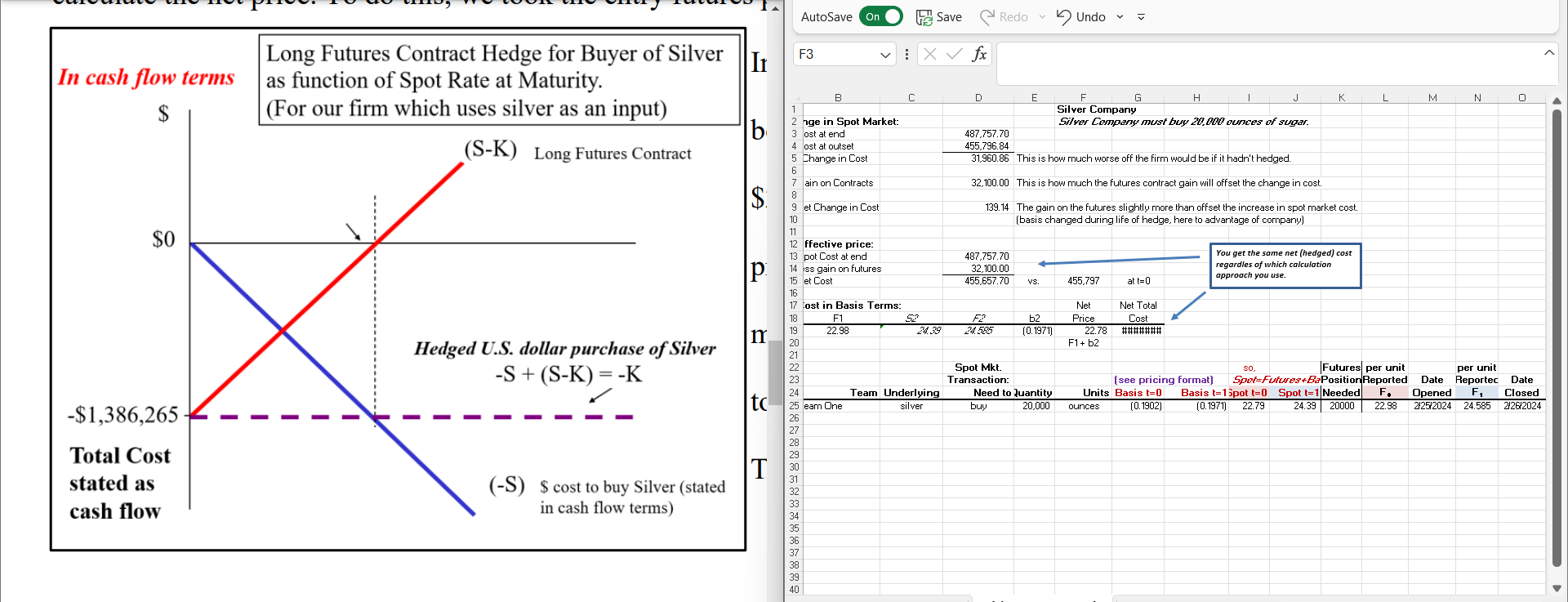Image resolution: width=1568 pixels, height=602 pixels.
Task: Open Insert Function (fx) dialog
Action: [979, 54]
